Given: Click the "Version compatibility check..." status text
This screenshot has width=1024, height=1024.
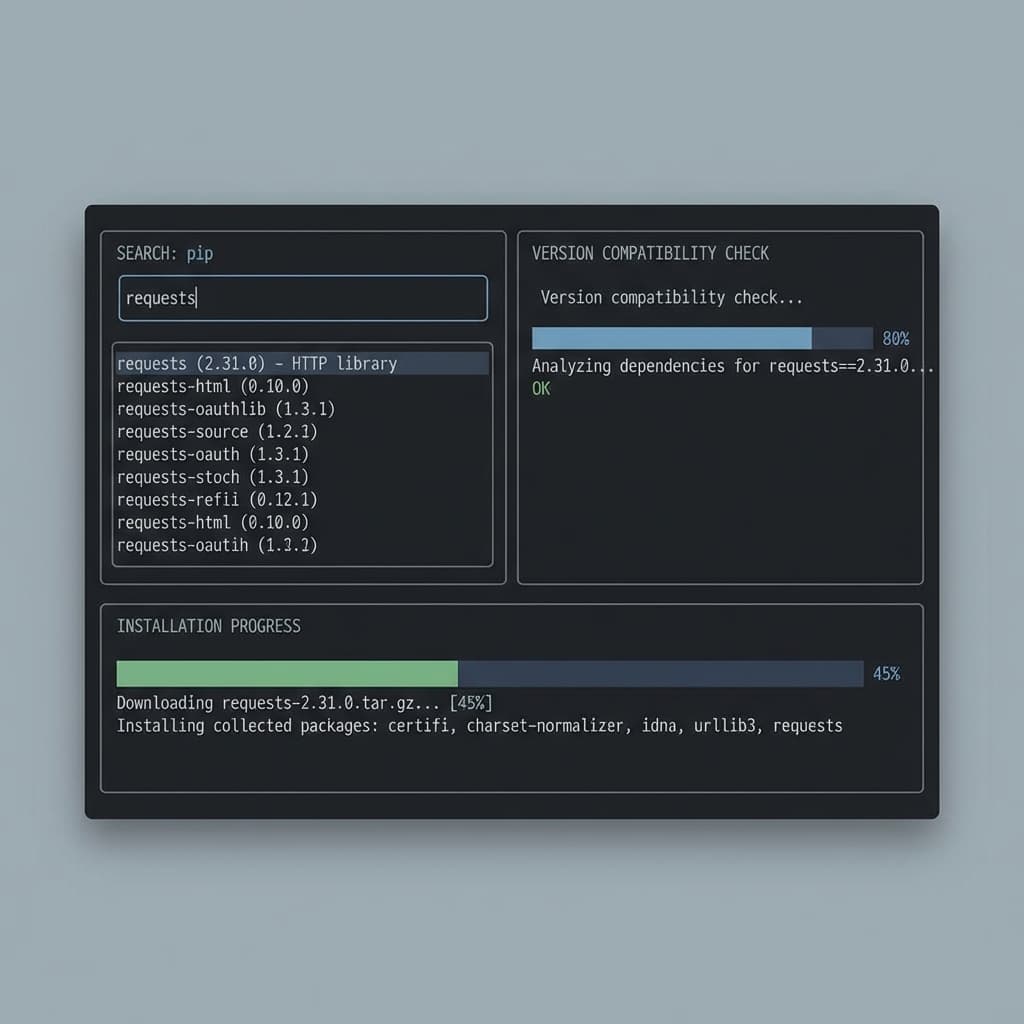Looking at the screenshot, I should coord(671,297).
